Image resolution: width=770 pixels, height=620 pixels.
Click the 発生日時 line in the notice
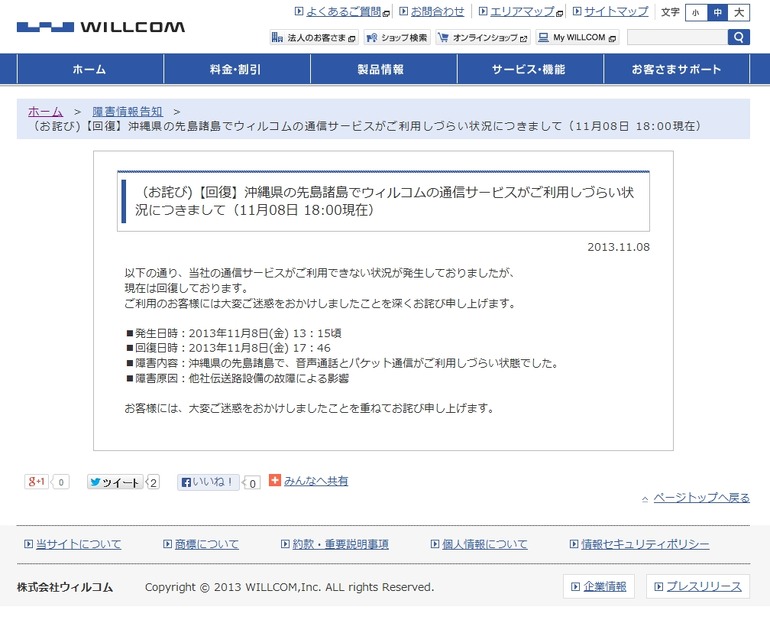pos(234,333)
